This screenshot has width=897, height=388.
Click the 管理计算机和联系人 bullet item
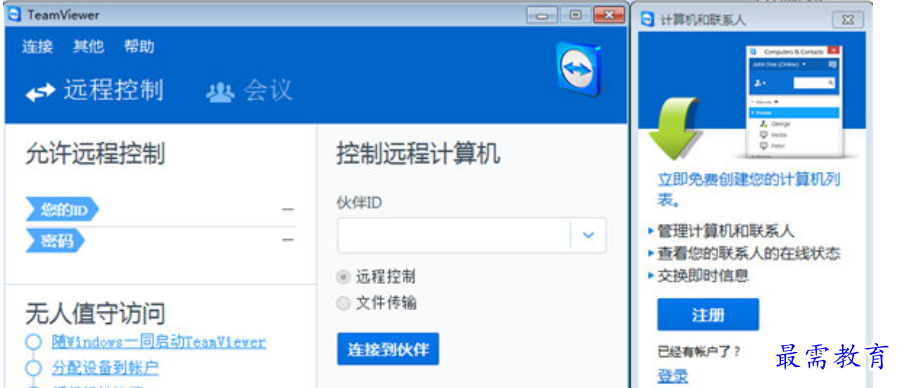tap(725, 231)
